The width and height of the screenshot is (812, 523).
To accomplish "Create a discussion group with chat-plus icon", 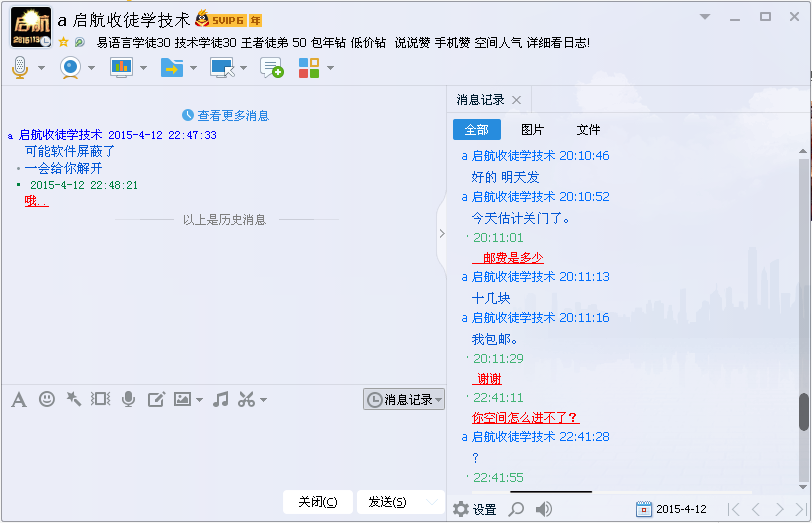I will pos(272,68).
